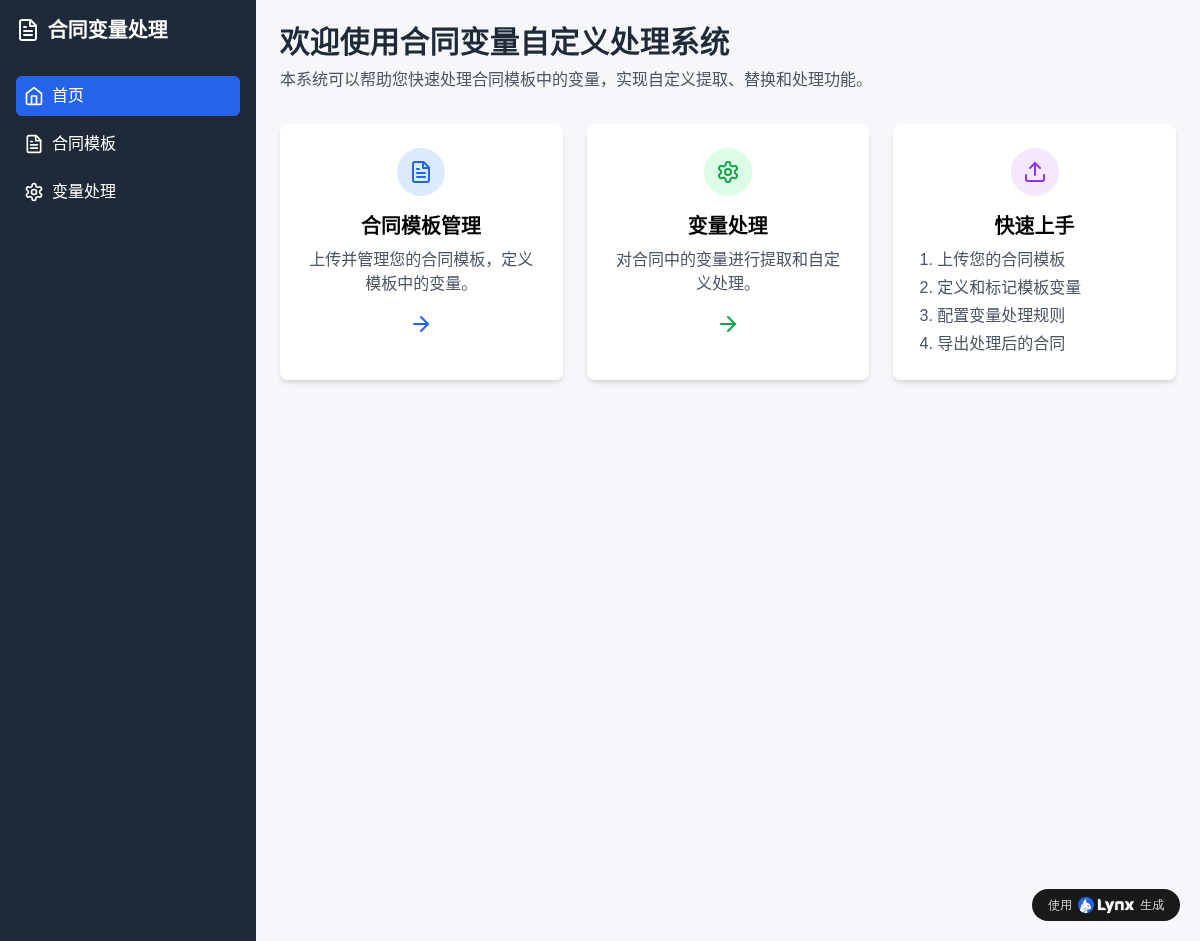Click the document logo icon beside 合同变量处理

tap(28, 30)
